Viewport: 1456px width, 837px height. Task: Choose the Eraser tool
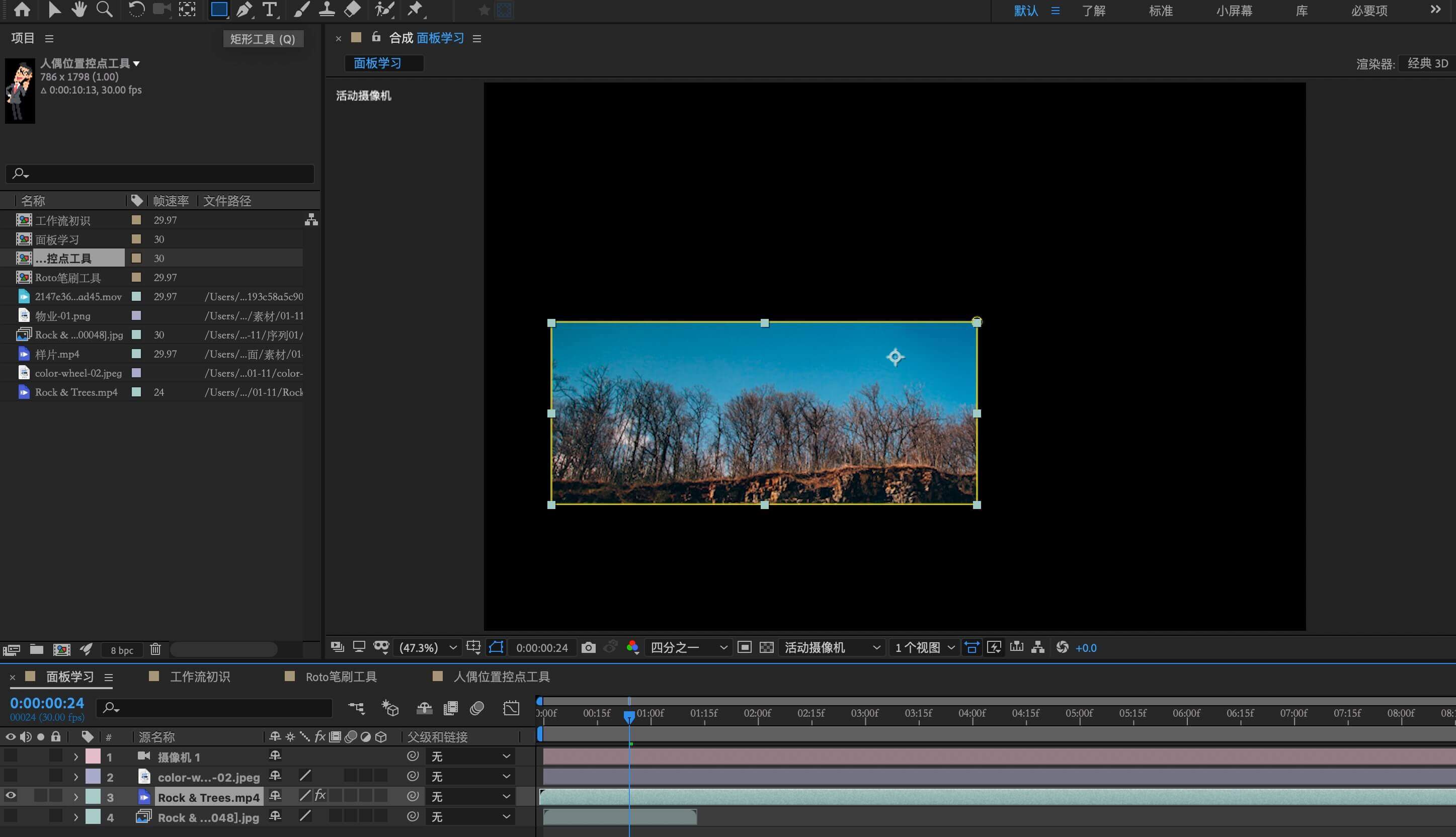point(352,9)
